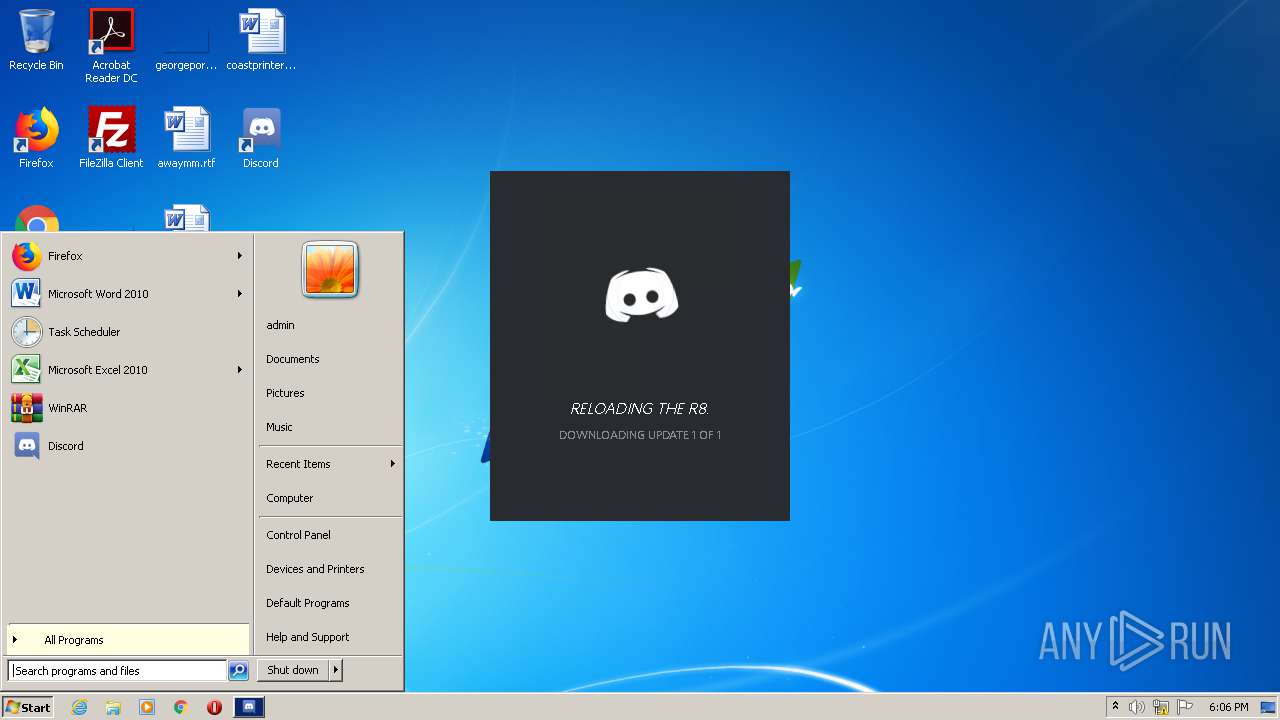Open awaymm.rtf document on desktop
Viewport: 1280px width, 720px height.
click(186, 138)
